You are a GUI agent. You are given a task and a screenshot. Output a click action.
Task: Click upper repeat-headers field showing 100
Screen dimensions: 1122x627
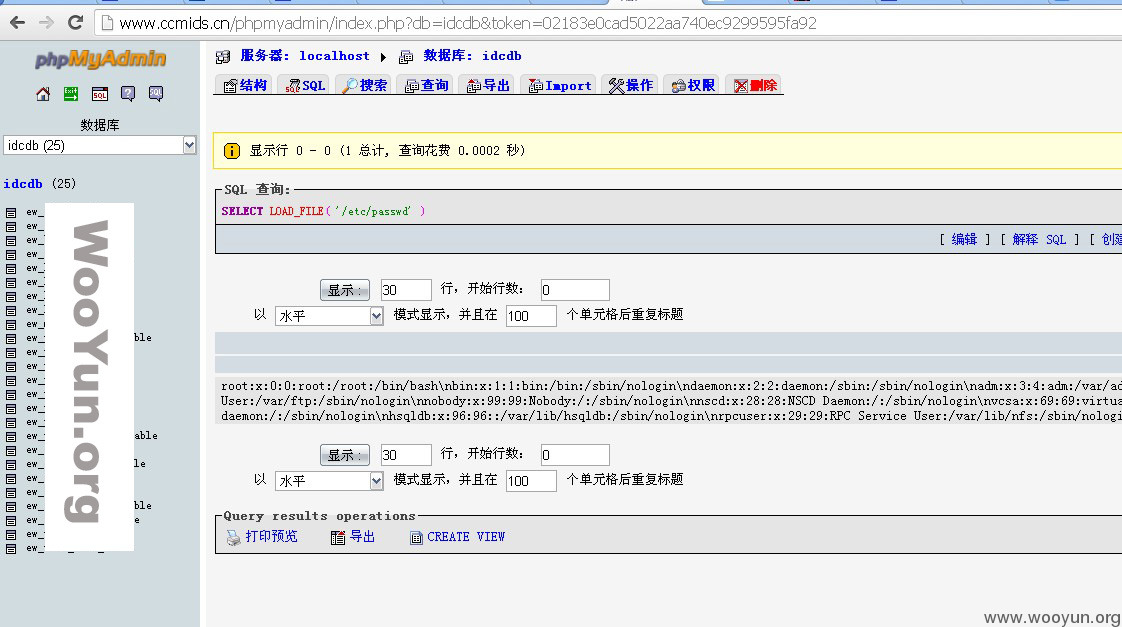click(x=531, y=316)
